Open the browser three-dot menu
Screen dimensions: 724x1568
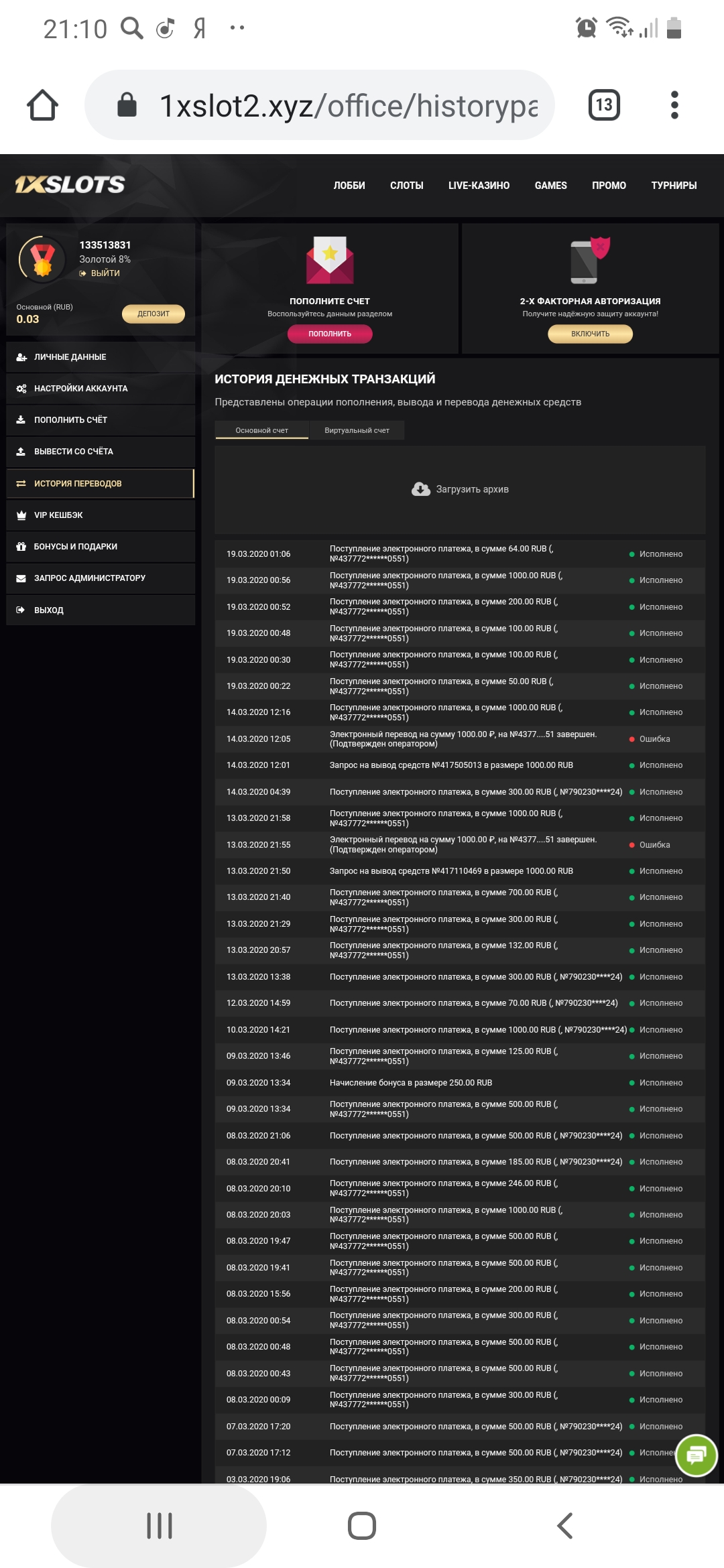point(674,105)
